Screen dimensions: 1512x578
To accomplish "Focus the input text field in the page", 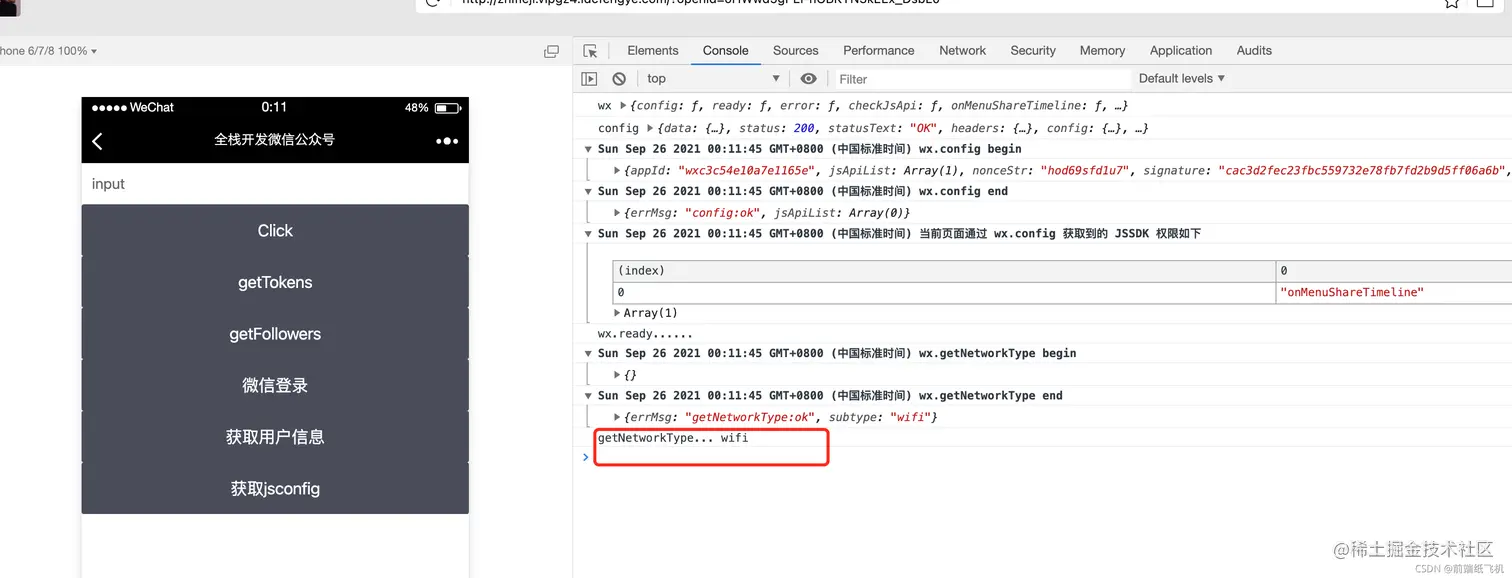I will point(275,184).
